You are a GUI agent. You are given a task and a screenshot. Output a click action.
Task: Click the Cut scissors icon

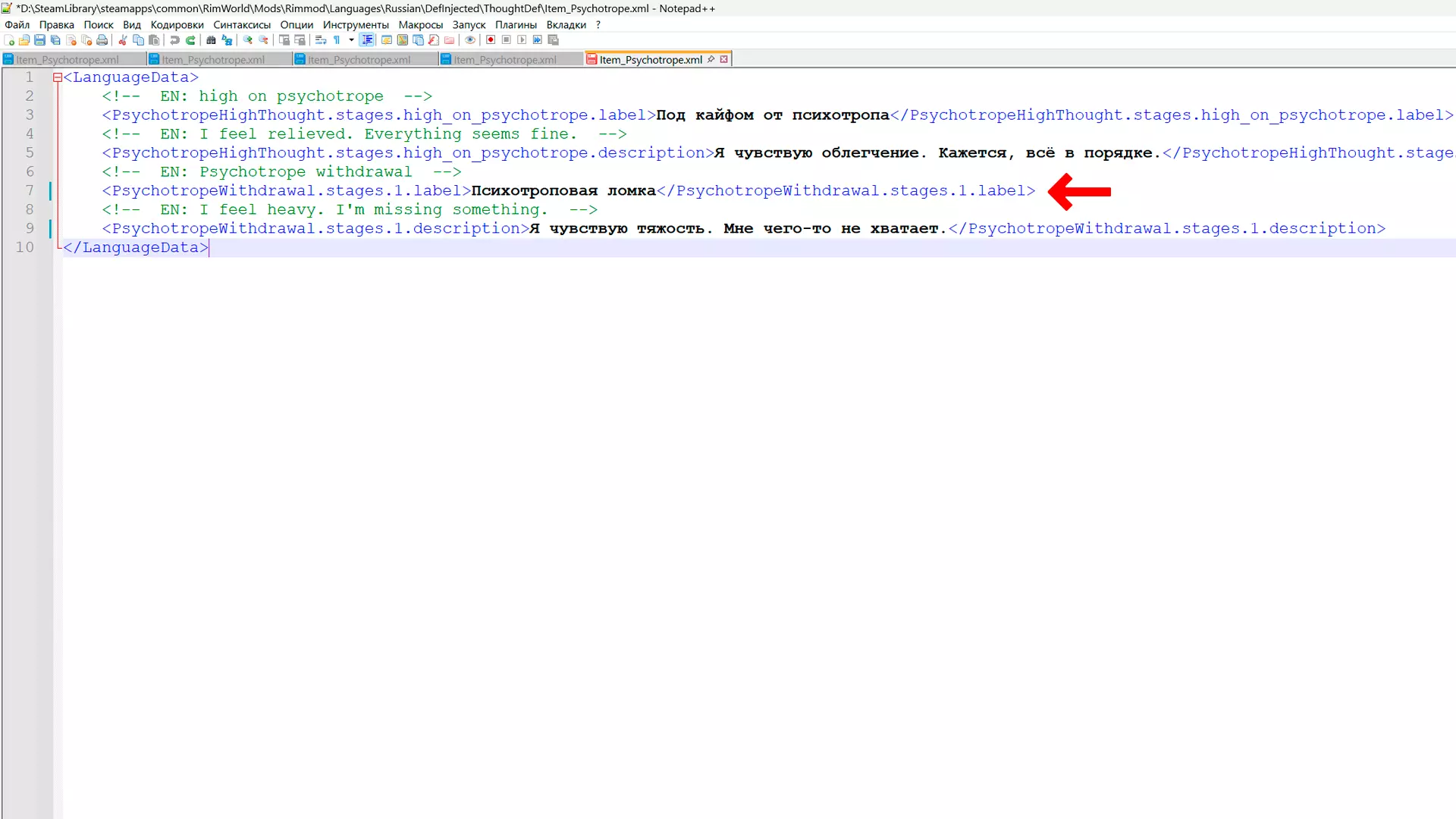[x=123, y=40]
